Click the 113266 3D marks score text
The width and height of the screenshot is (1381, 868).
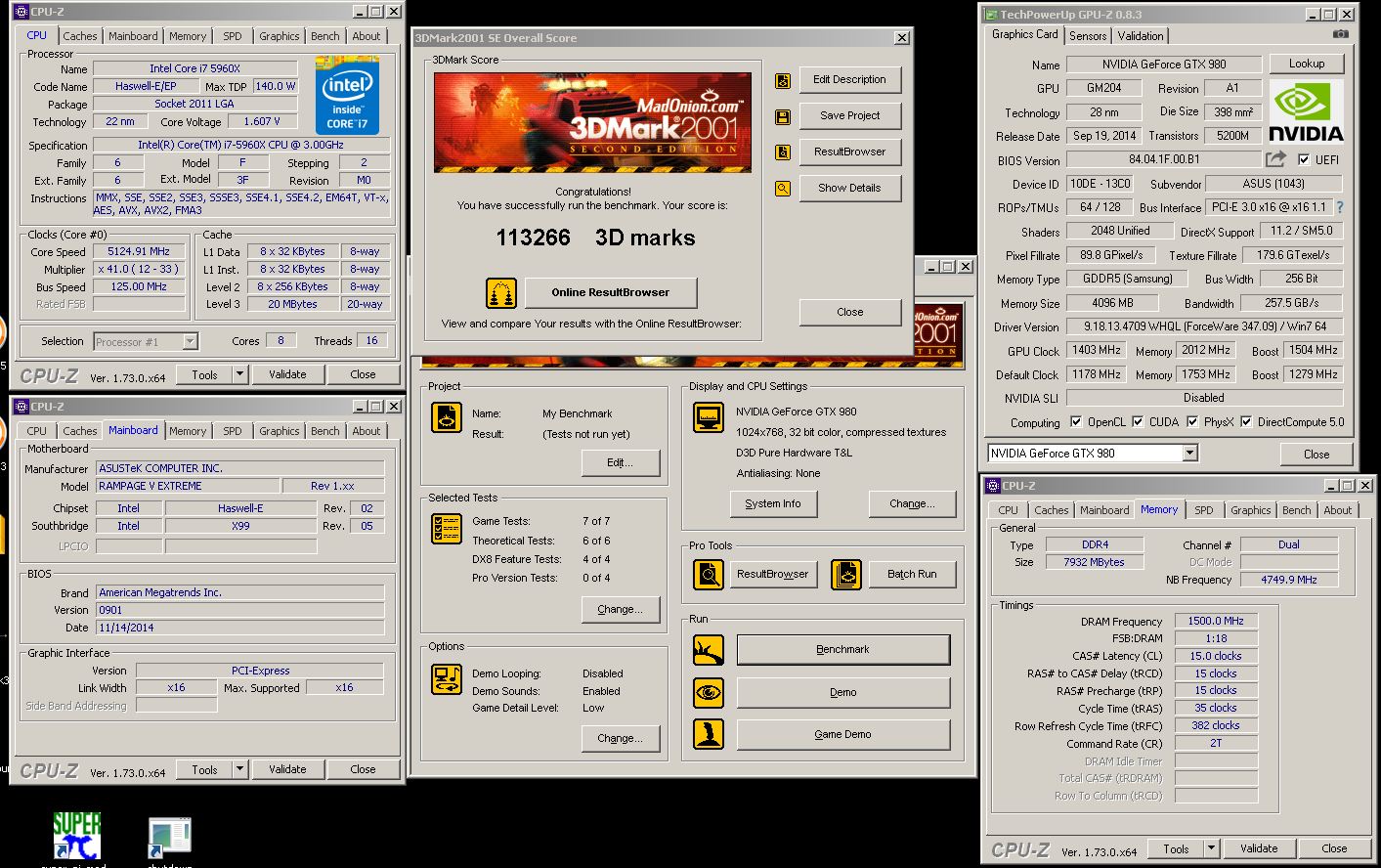[595, 238]
